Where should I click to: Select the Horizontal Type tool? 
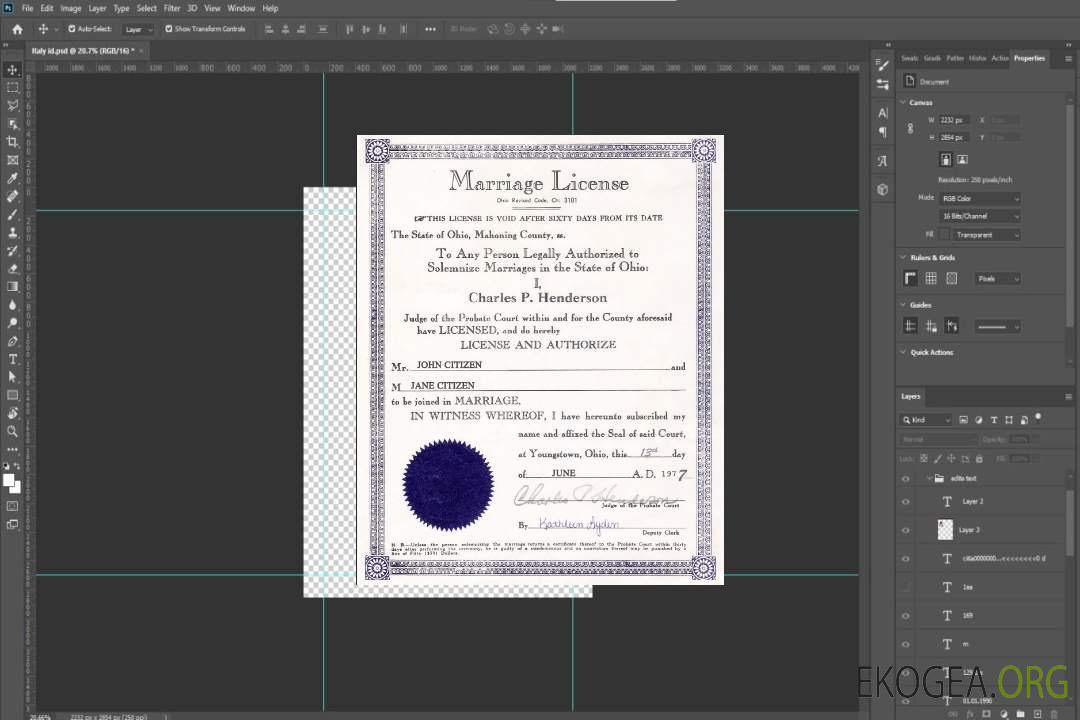pos(12,359)
